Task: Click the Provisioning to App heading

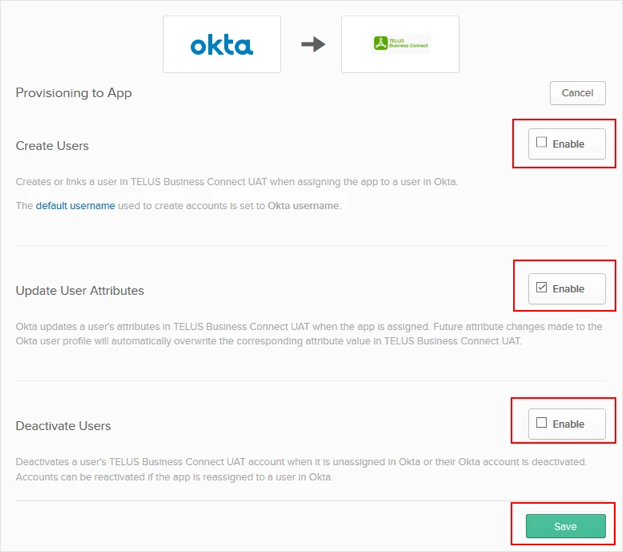Action: click(x=74, y=93)
